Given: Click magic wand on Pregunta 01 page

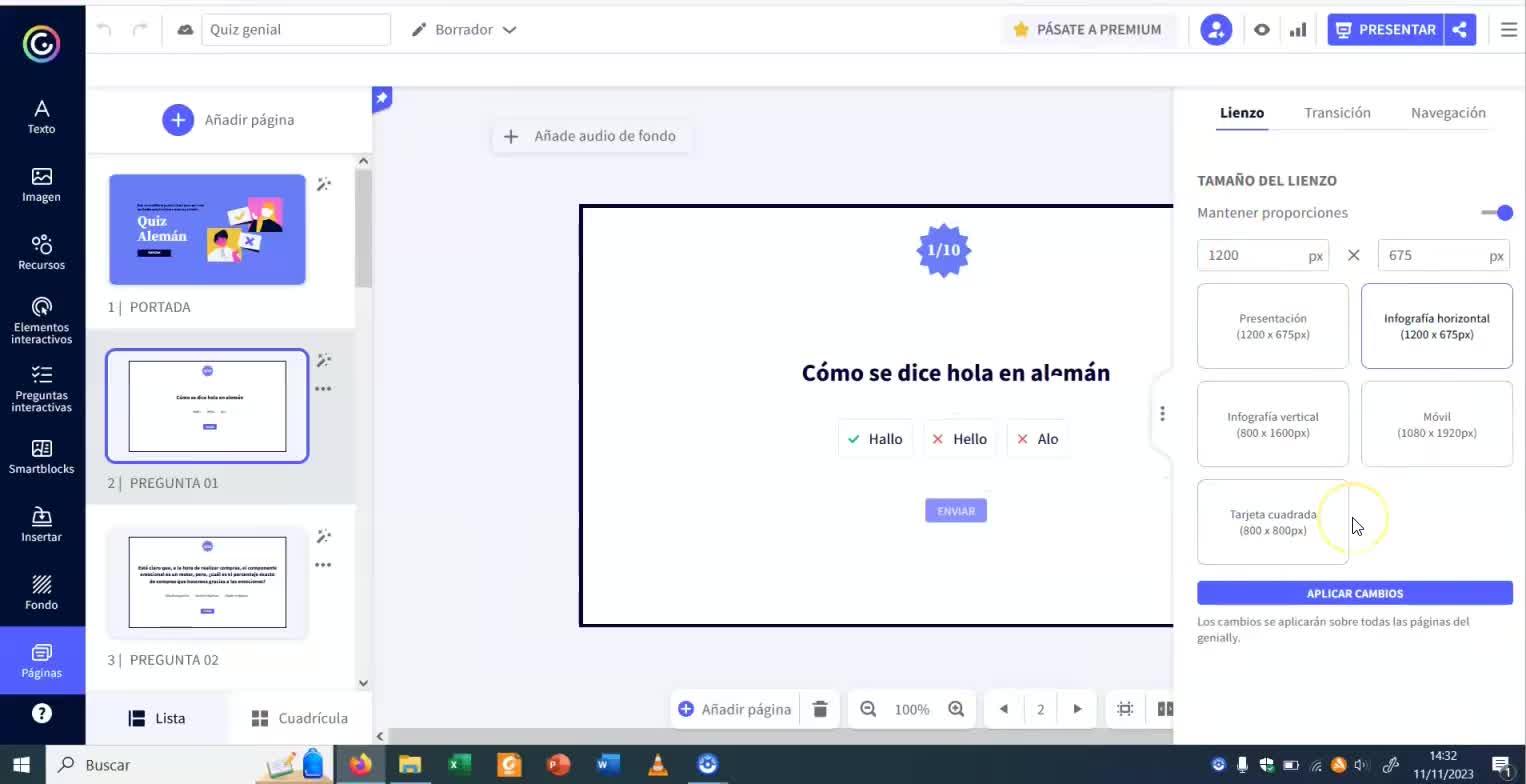Looking at the screenshot, I should [324, 360].
